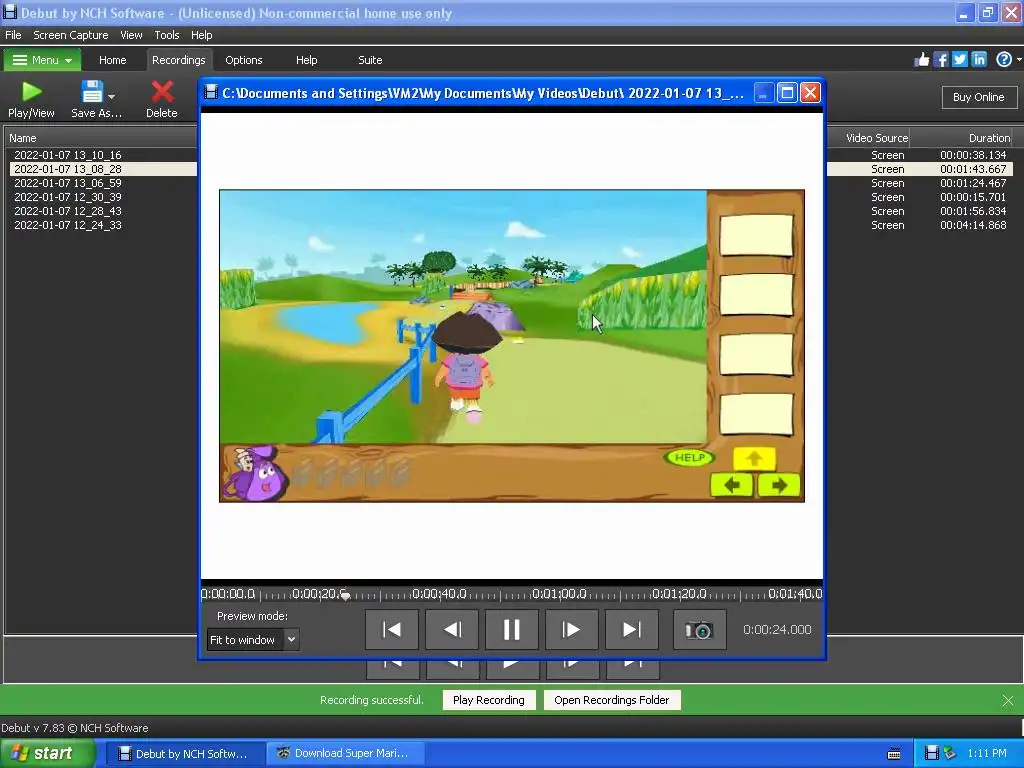The width and height of the screenshot is (1024, 768).
Task: Switch to the Home tab
Action: point(112,60)
